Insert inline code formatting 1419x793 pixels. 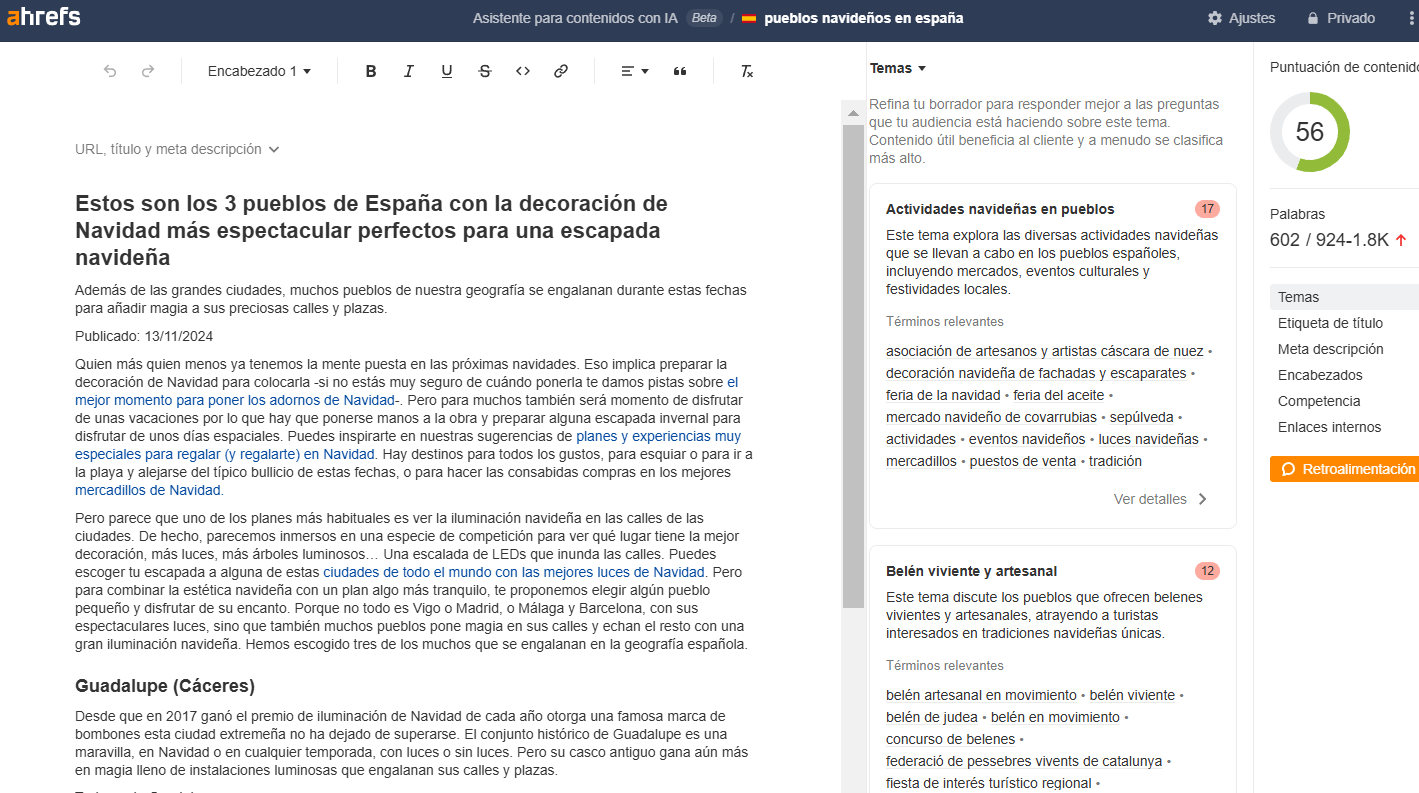tap(523, 71)
